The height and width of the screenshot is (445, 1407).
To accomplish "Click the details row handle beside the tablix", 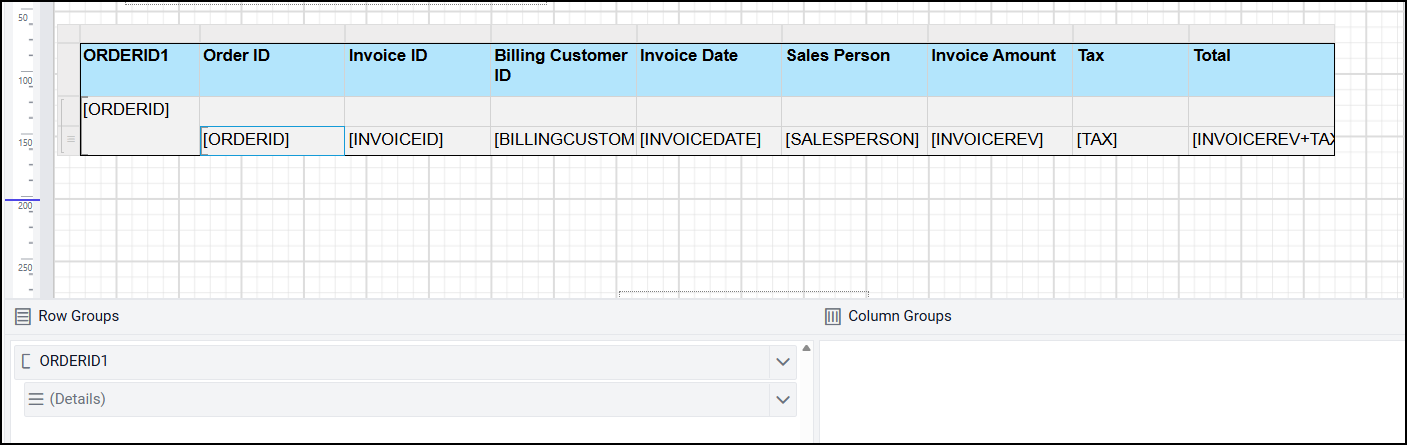I will (x=69, y=141).
